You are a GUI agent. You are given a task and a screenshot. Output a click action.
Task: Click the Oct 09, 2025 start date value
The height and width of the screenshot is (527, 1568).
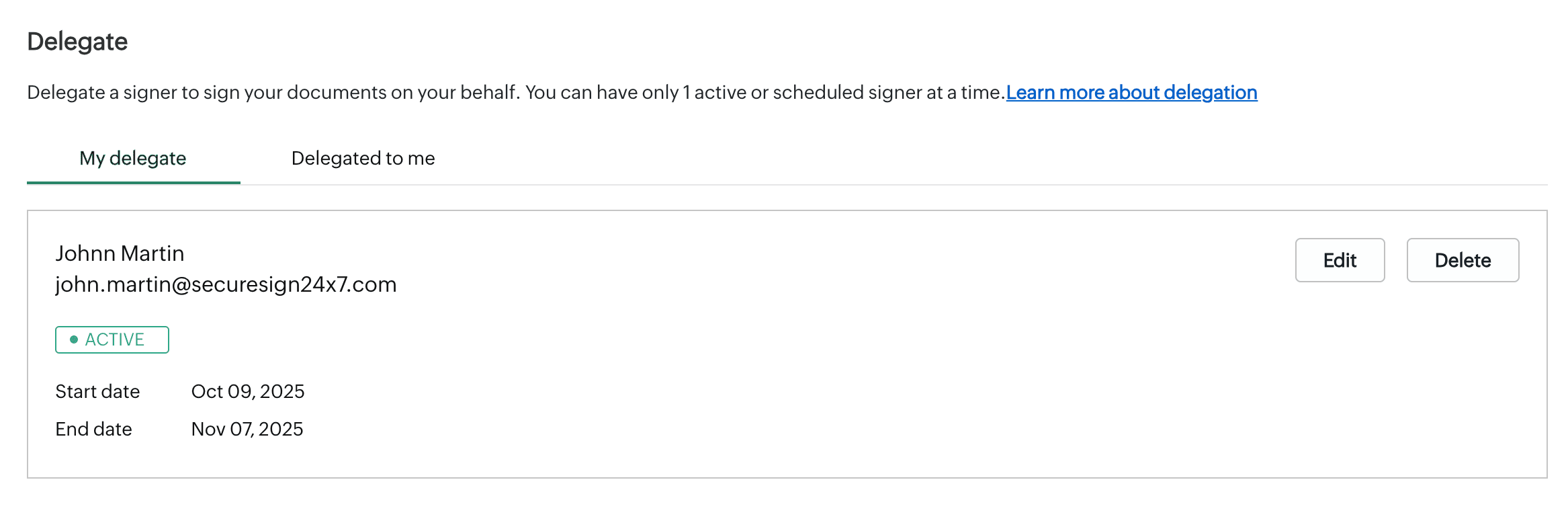[x=248, y=391]
